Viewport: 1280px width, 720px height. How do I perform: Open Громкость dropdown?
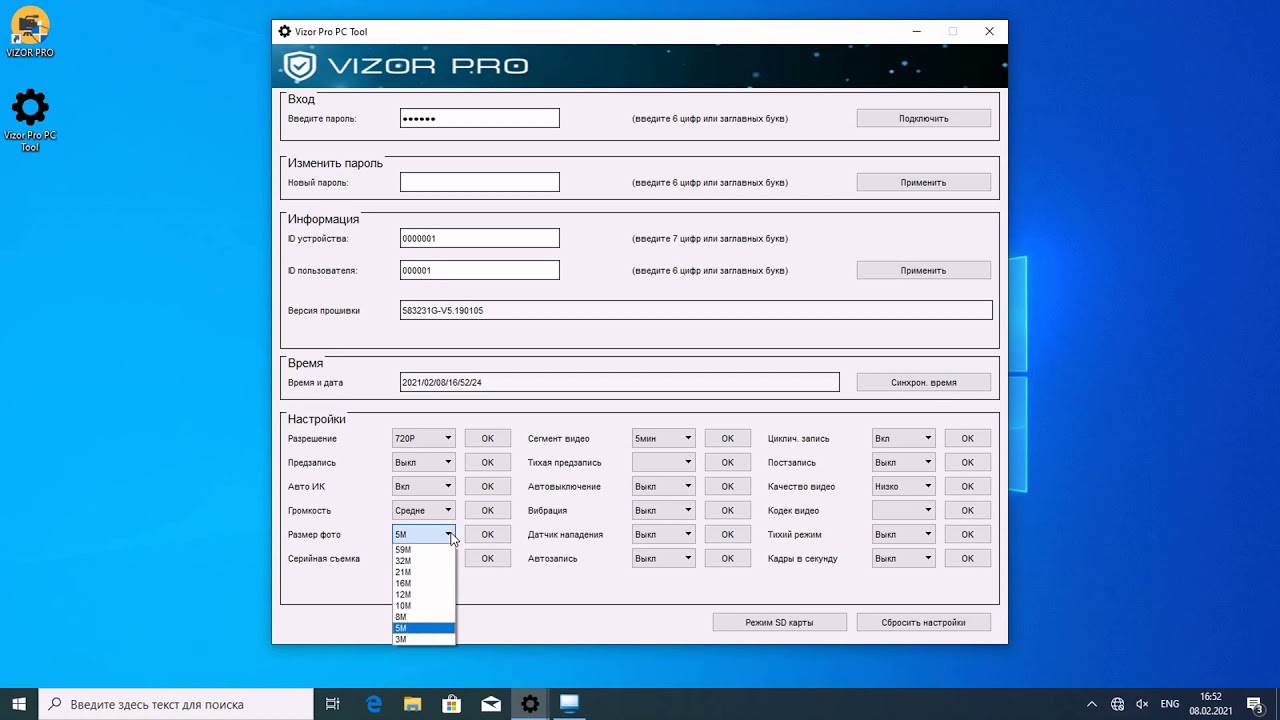click(424, 510)
